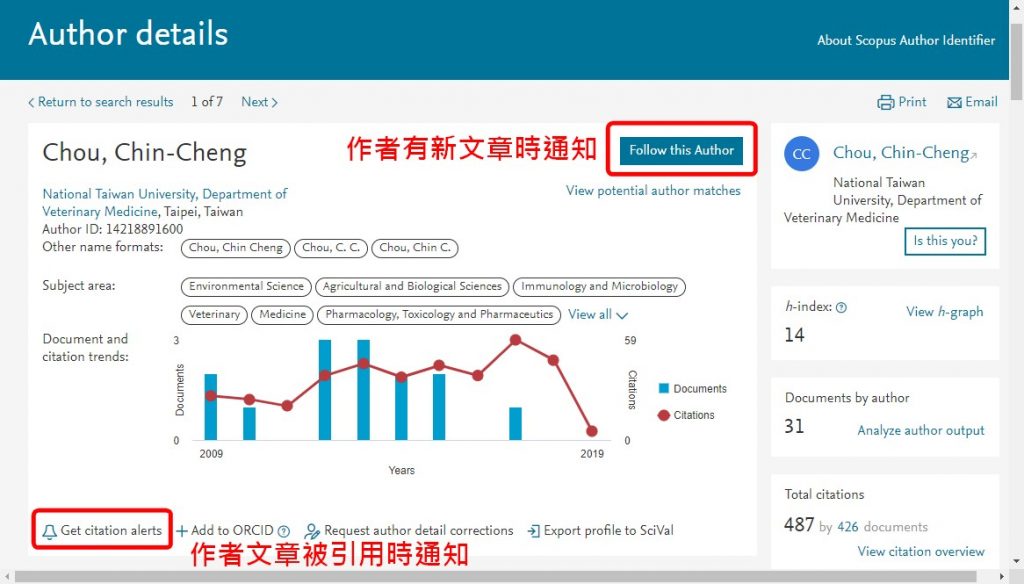Click the author corrections person icon
Screen dimensions: 1024x584
(312, 531)
